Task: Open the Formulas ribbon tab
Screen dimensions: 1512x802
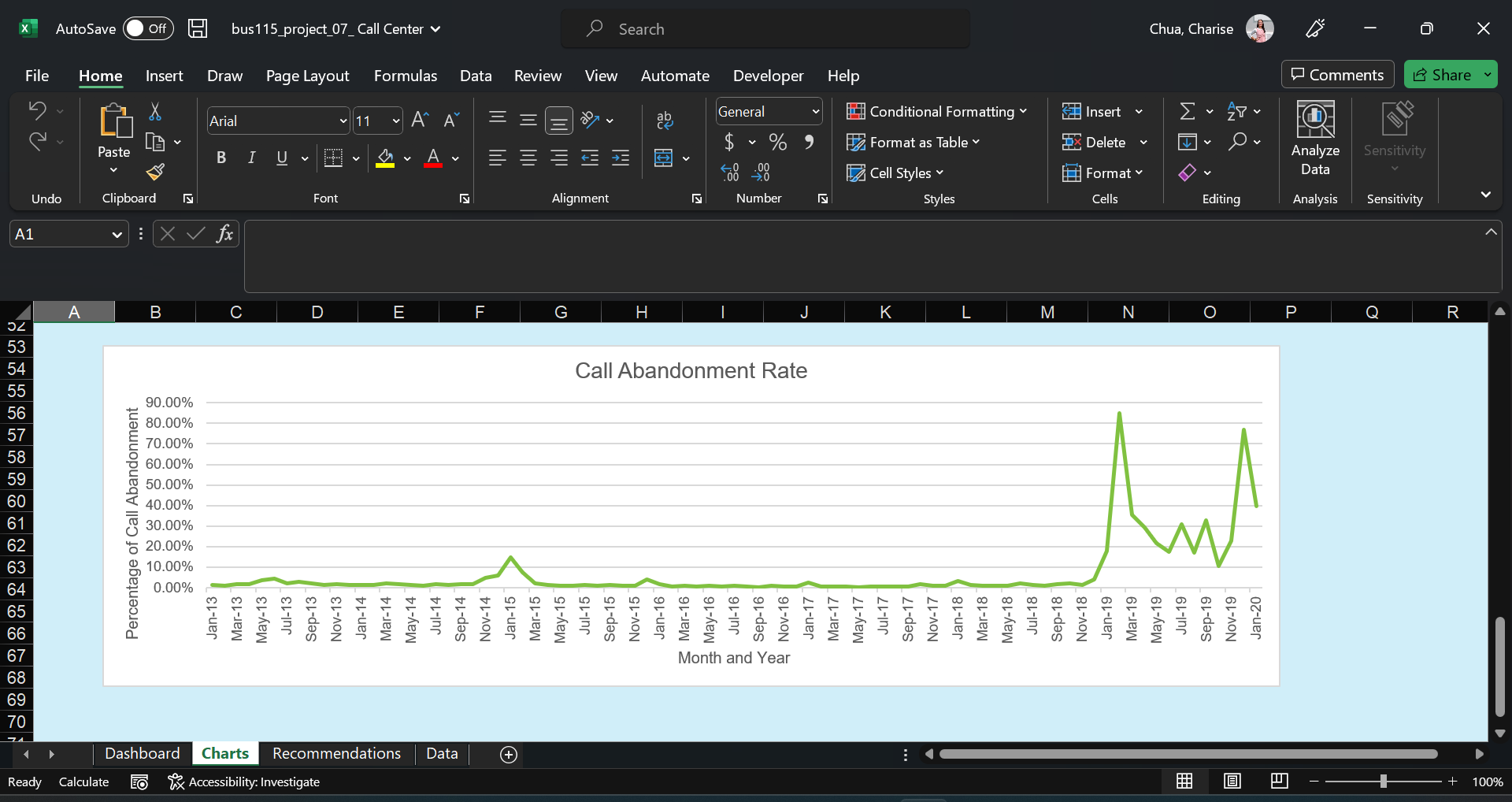Action: coord(405,76)
